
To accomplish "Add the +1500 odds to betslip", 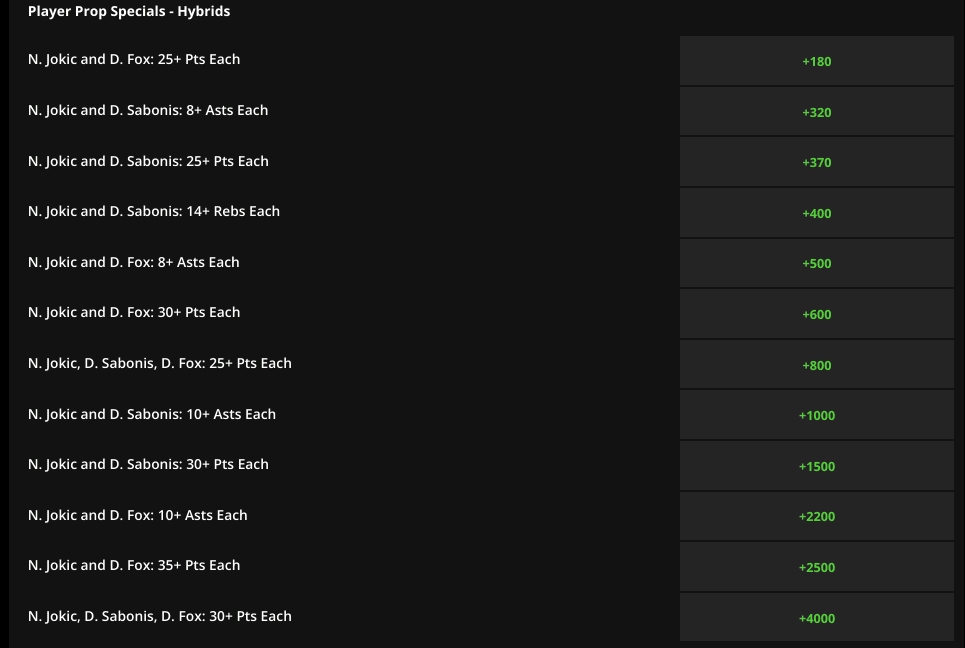I will click(816, 466).
